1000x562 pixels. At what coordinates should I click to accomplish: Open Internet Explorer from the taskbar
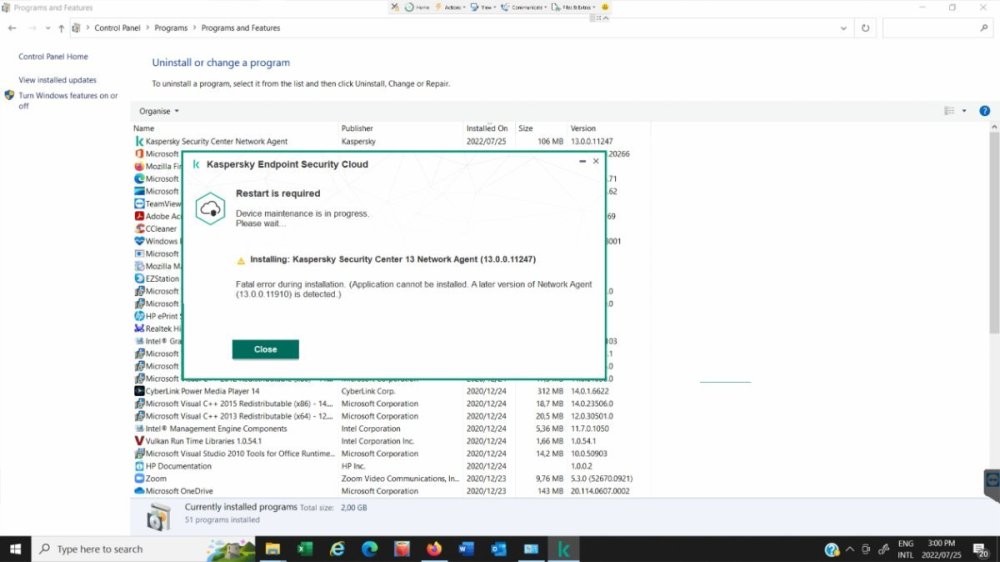[x=337, y=549]
